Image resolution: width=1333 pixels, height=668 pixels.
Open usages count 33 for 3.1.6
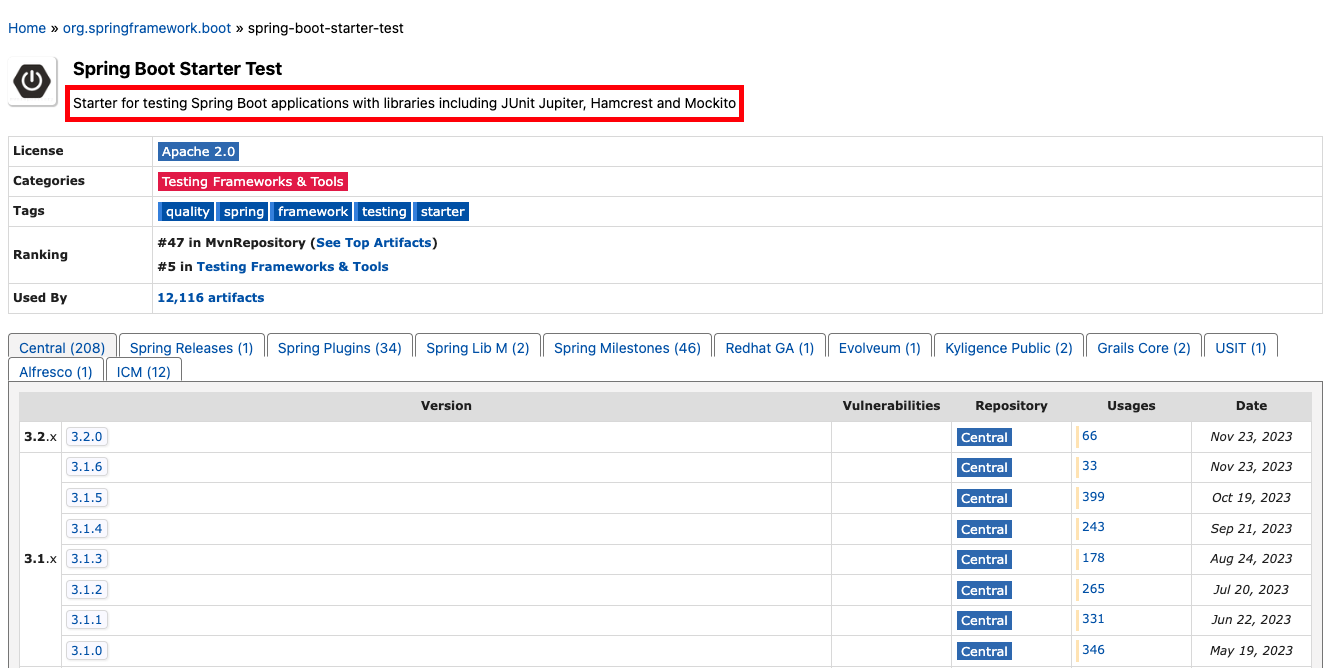pos(1089,466)
